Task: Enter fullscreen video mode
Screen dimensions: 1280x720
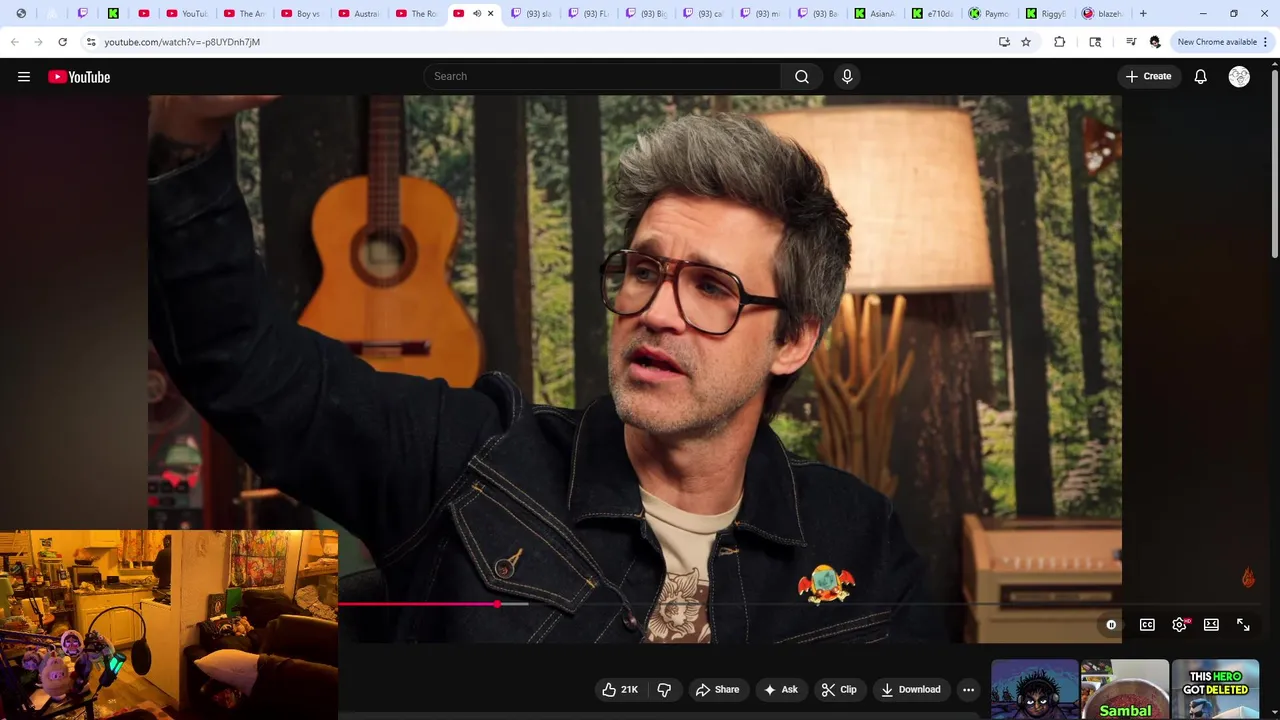Action: tap(1243, 624)
